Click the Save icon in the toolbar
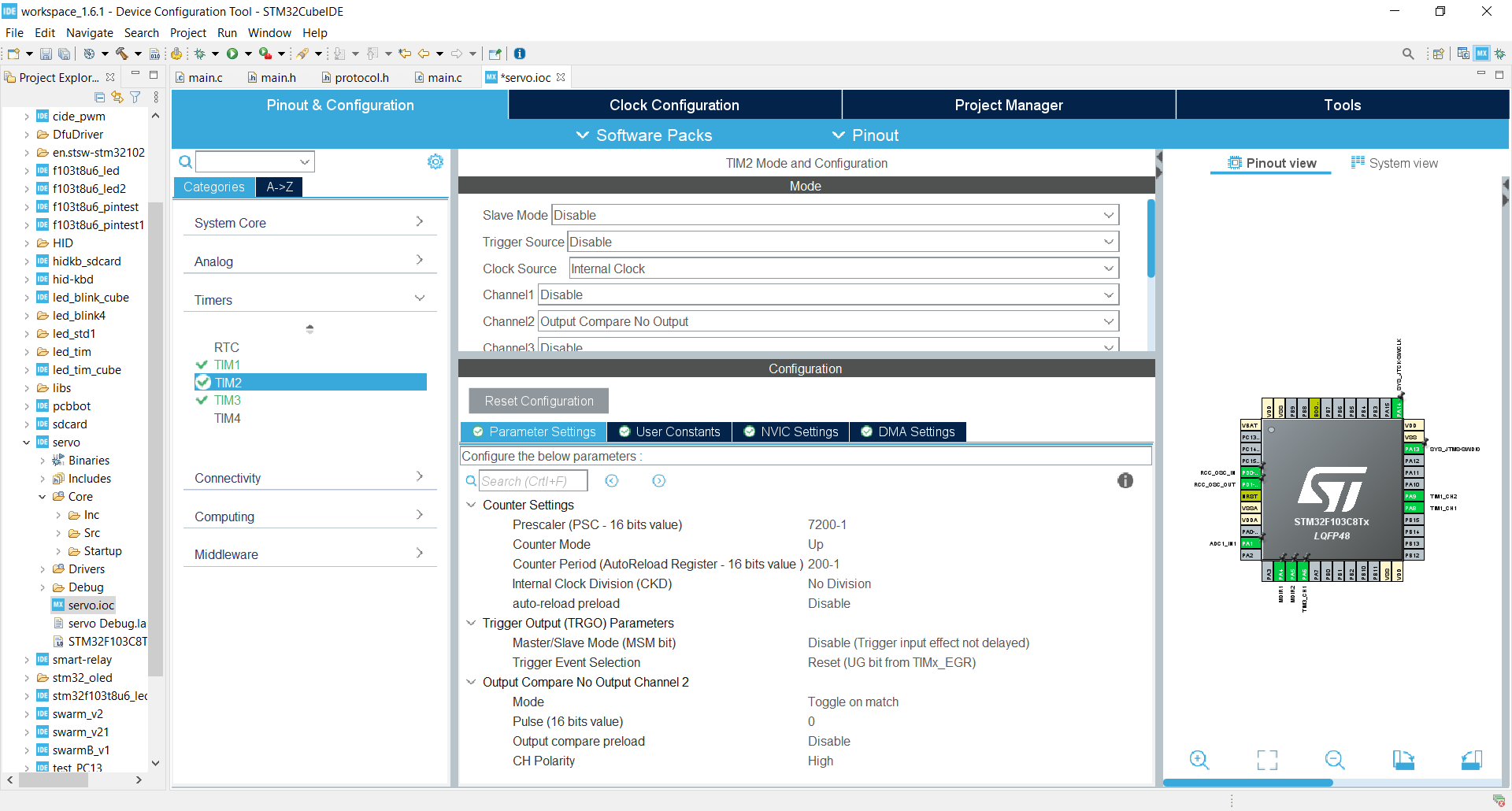This screenshot has height=811, width=1512. coord(46,54)
